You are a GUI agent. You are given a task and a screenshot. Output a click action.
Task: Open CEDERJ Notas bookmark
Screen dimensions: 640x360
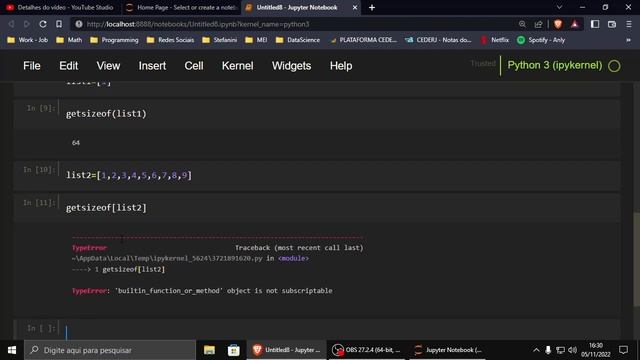tap(438, 40)
